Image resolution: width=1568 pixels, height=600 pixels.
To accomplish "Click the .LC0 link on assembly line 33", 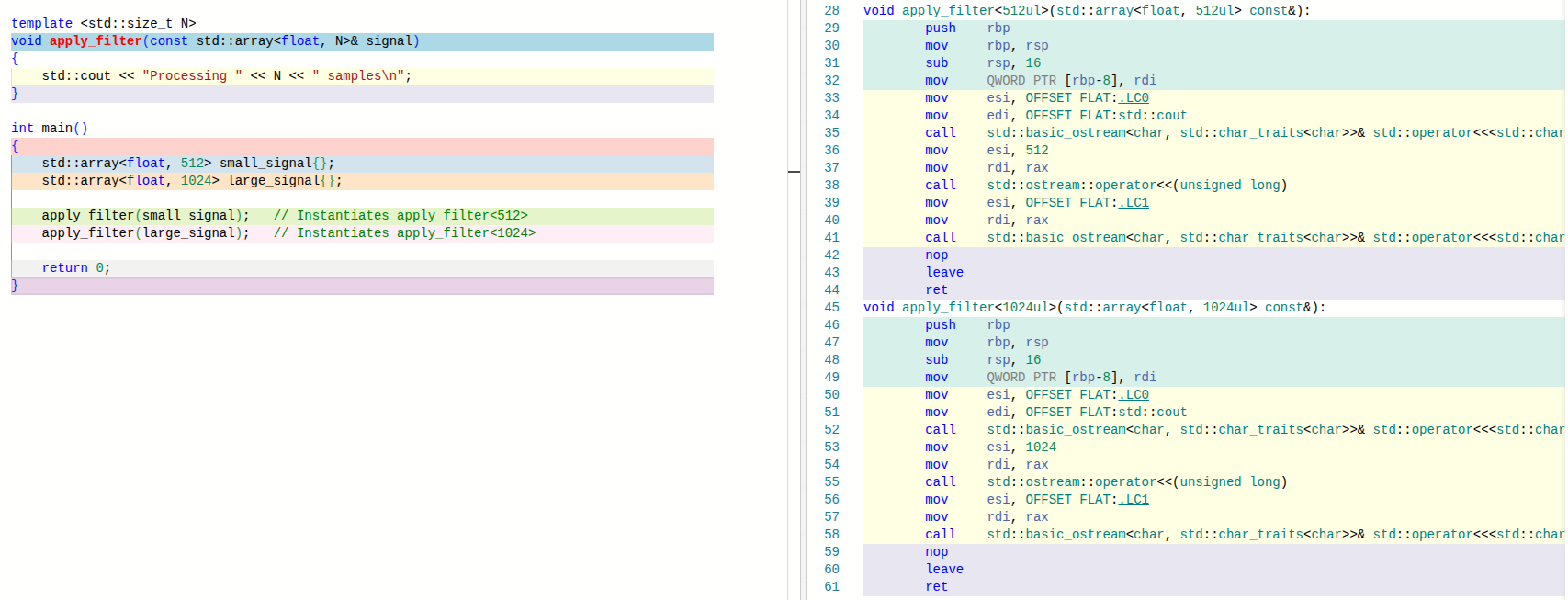I will pyautogui.click(x=1134, y=98).
